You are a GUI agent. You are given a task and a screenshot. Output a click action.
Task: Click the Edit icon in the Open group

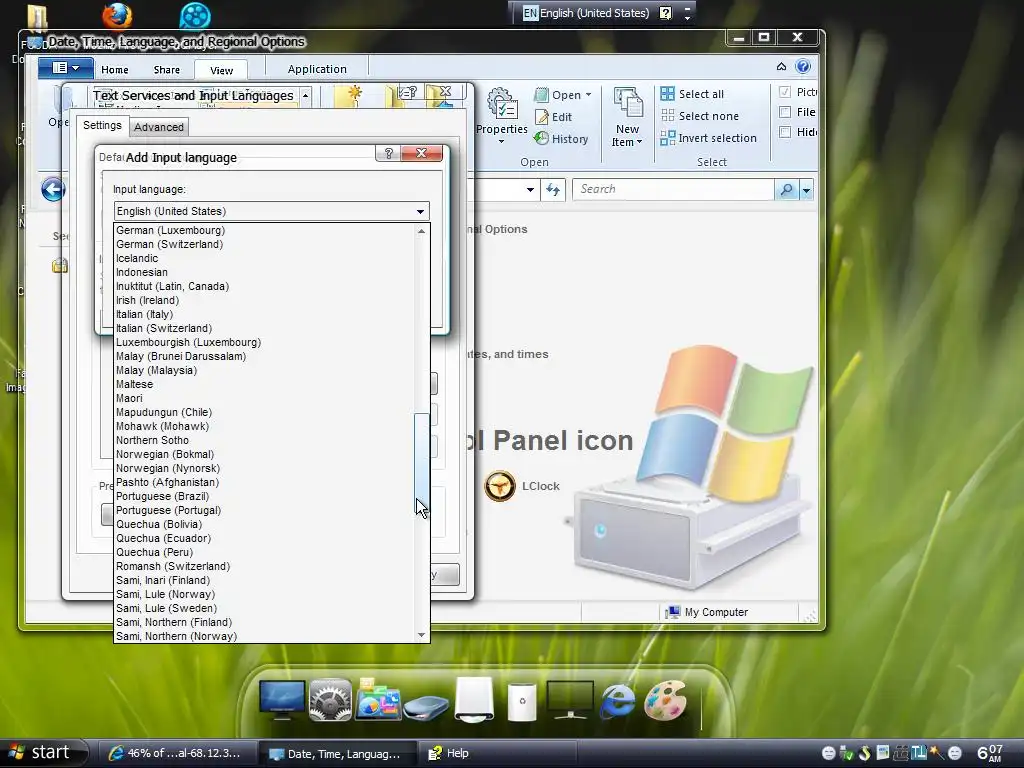click(542, 117)
